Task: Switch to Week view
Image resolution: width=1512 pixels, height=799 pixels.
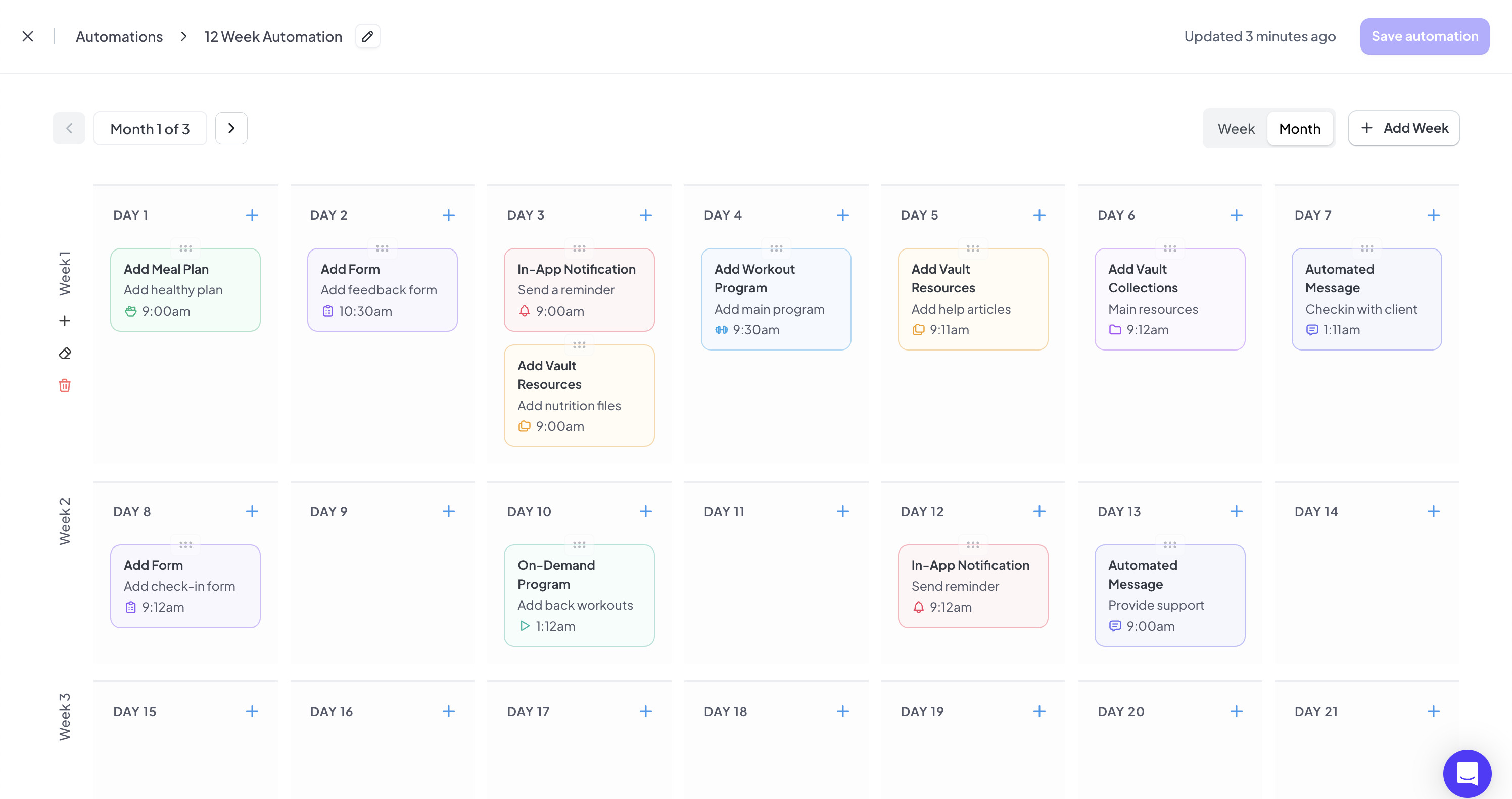Action: [x=1236, y=128]
